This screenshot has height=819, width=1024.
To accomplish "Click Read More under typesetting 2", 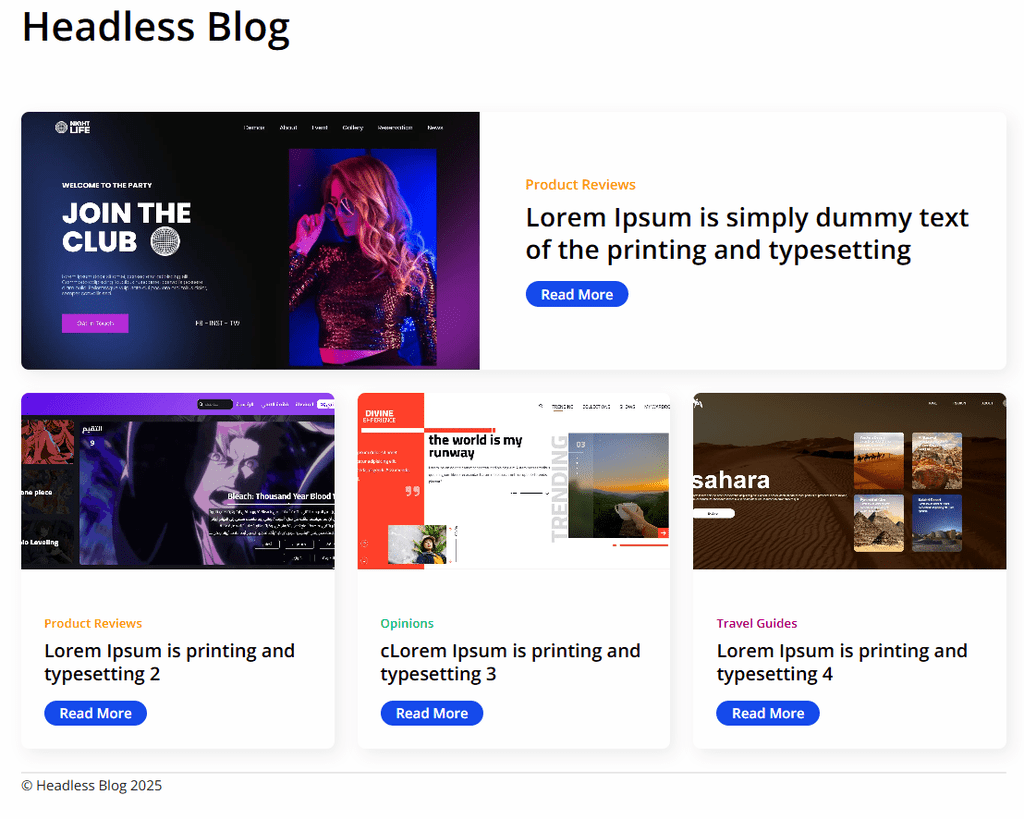I will [95, 713].
